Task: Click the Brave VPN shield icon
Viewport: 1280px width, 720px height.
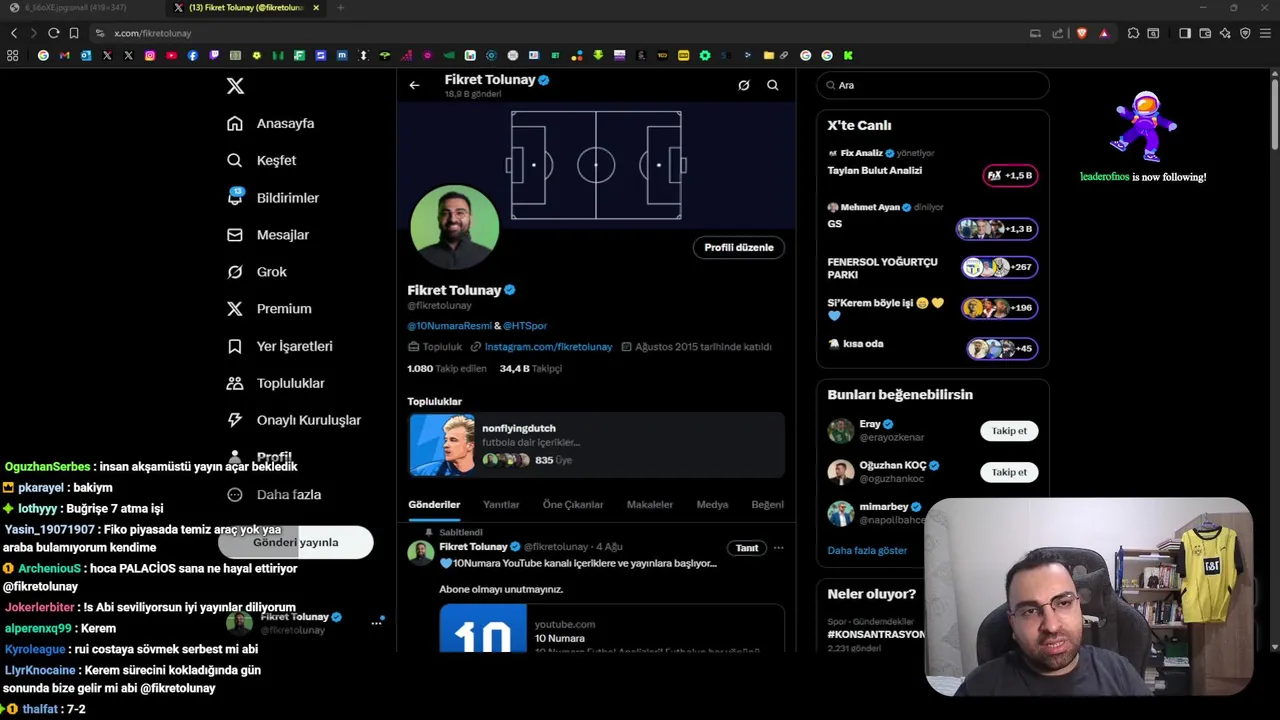Action: pos(1245,33)
